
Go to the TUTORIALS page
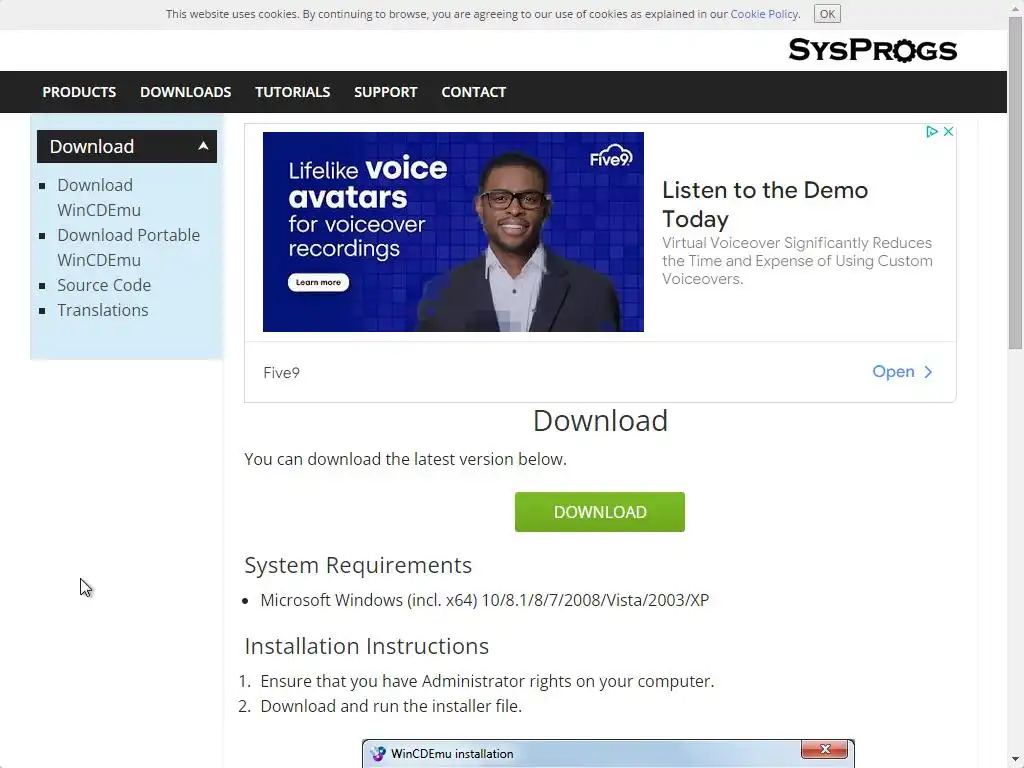(x=293, y=92)
